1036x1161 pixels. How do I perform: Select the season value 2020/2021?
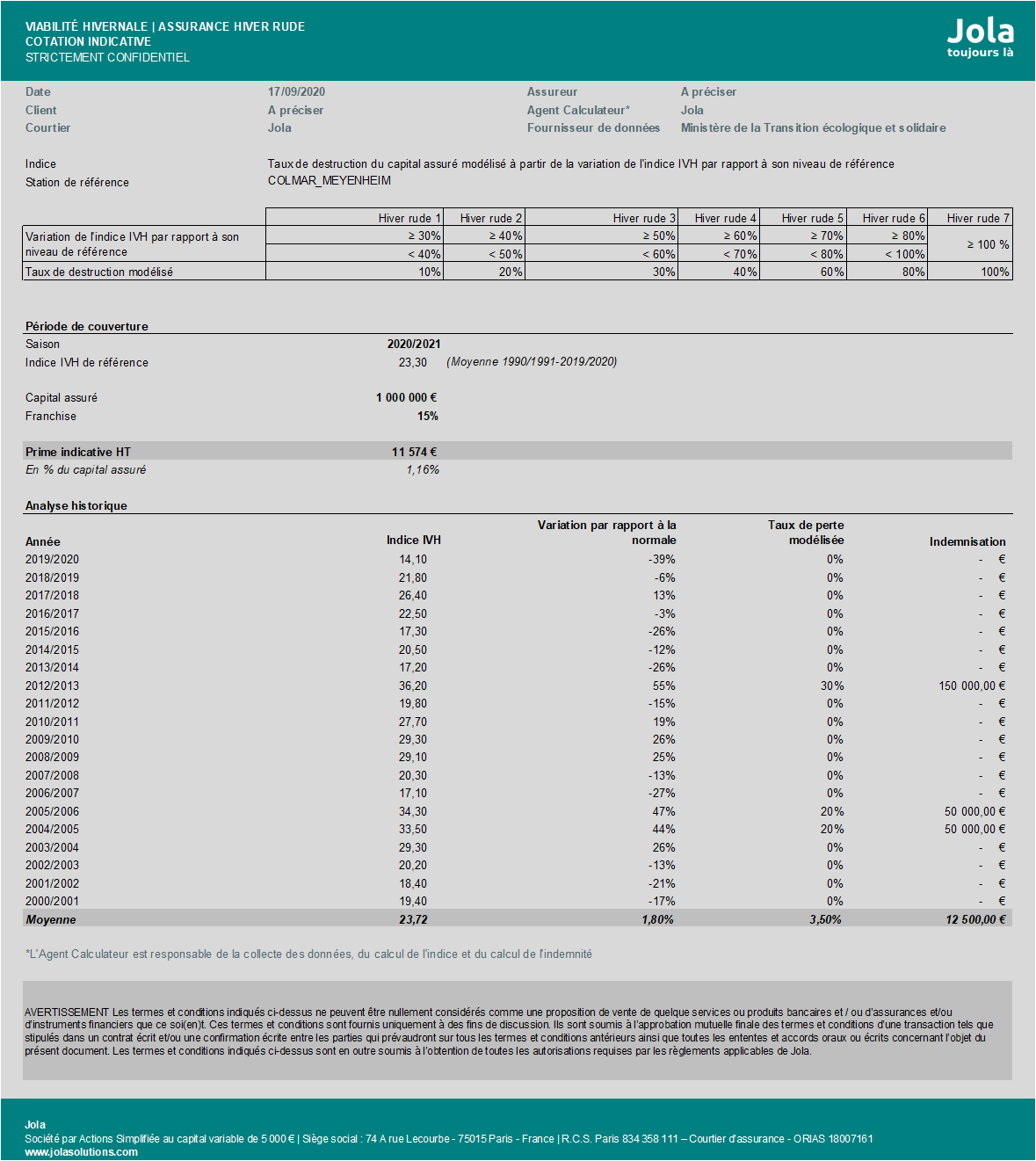click(414, 344)
